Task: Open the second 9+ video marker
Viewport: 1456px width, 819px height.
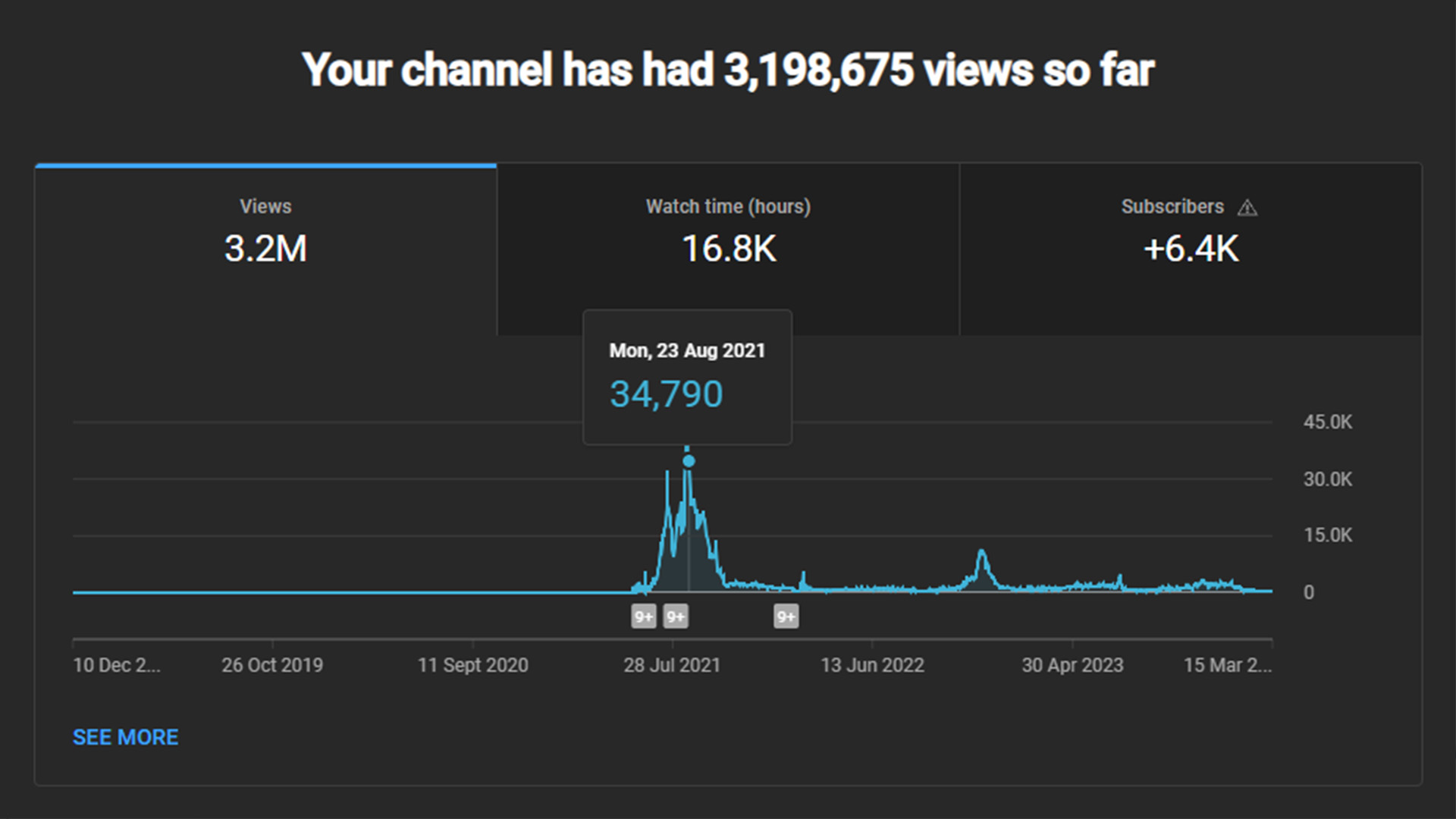Action: (x=675, y=617)
